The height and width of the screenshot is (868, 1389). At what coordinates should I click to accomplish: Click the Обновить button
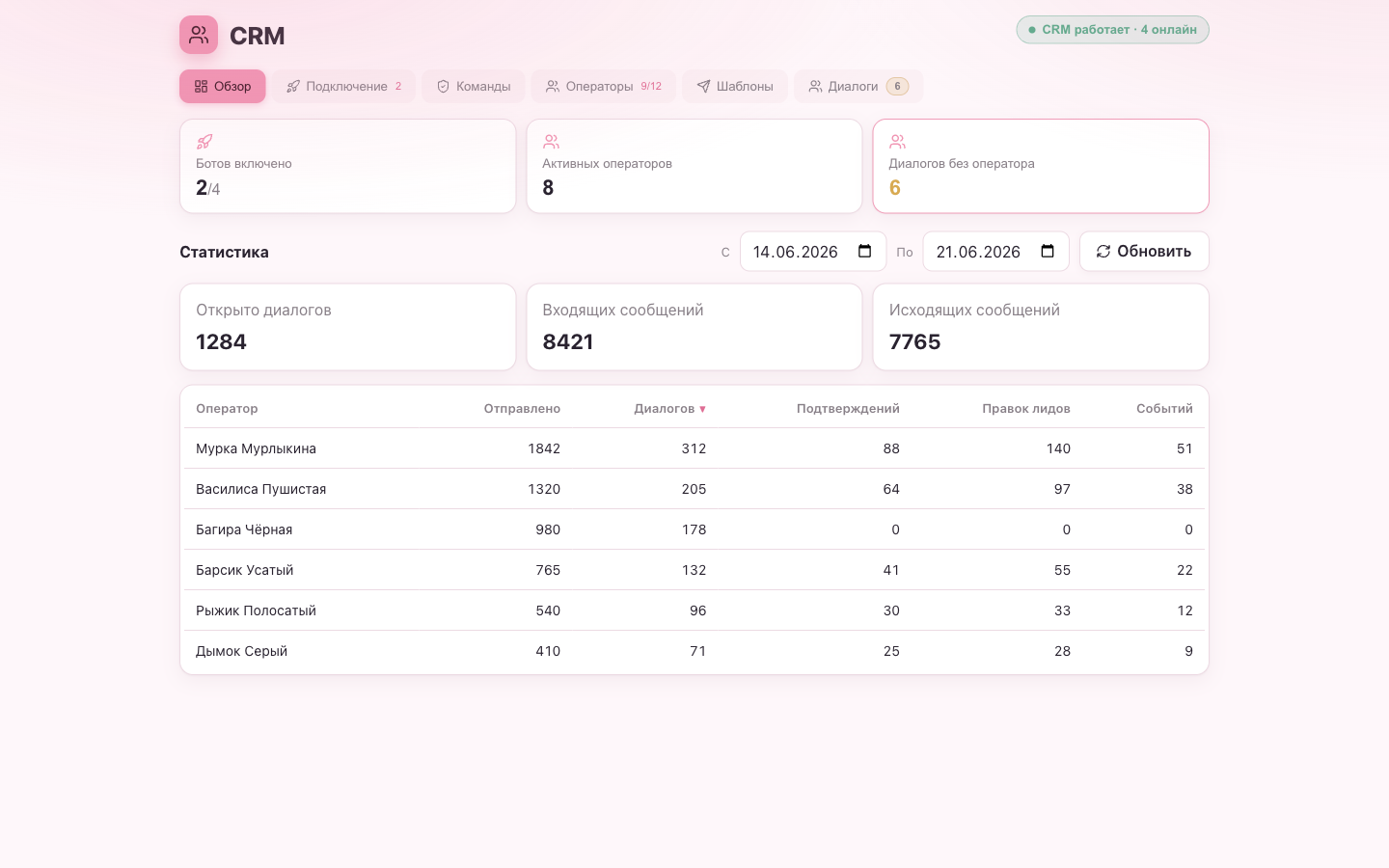(x=1144, y=252)
